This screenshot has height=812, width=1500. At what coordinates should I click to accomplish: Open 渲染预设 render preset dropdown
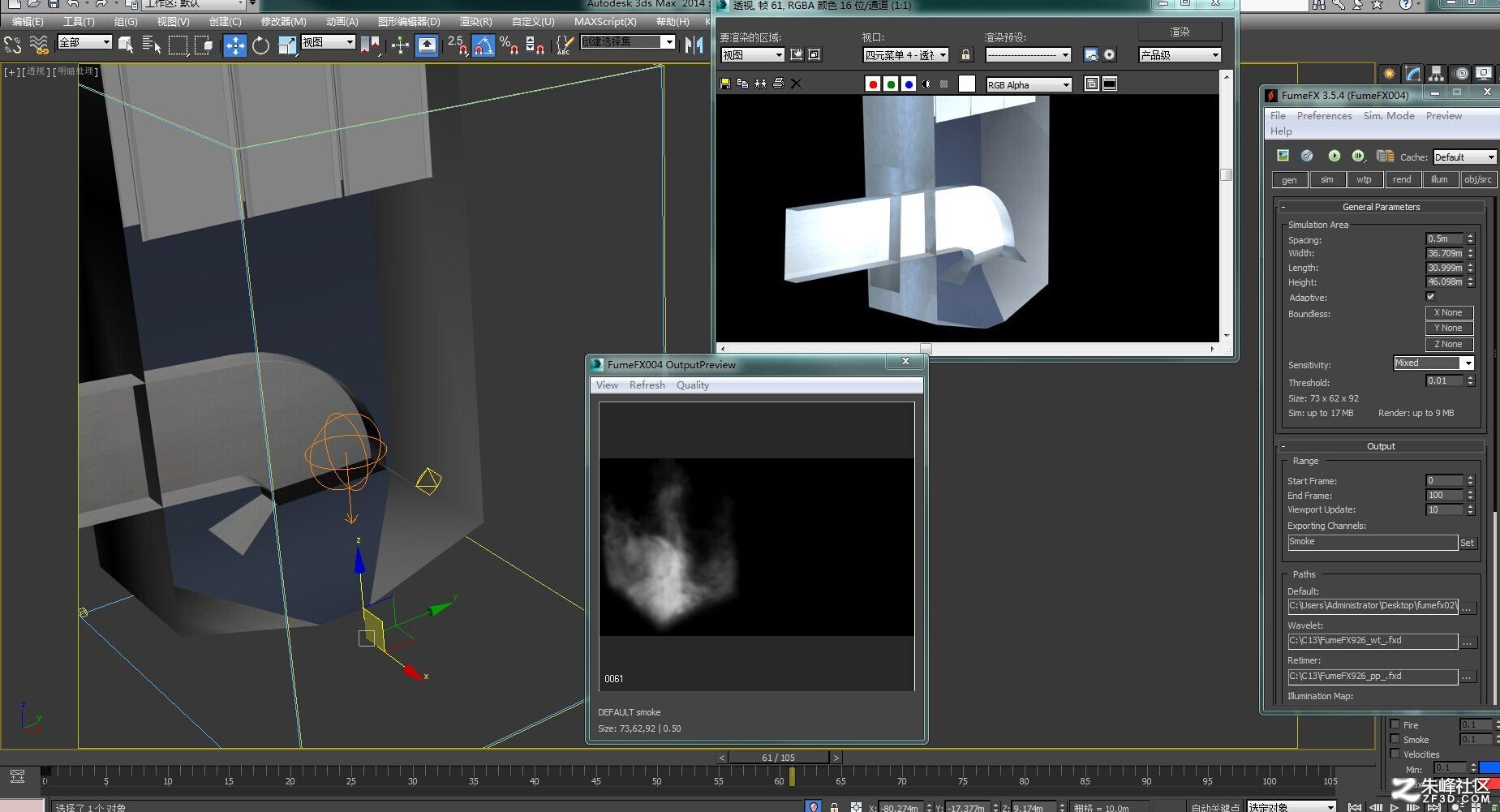[x=1028, y=54]
